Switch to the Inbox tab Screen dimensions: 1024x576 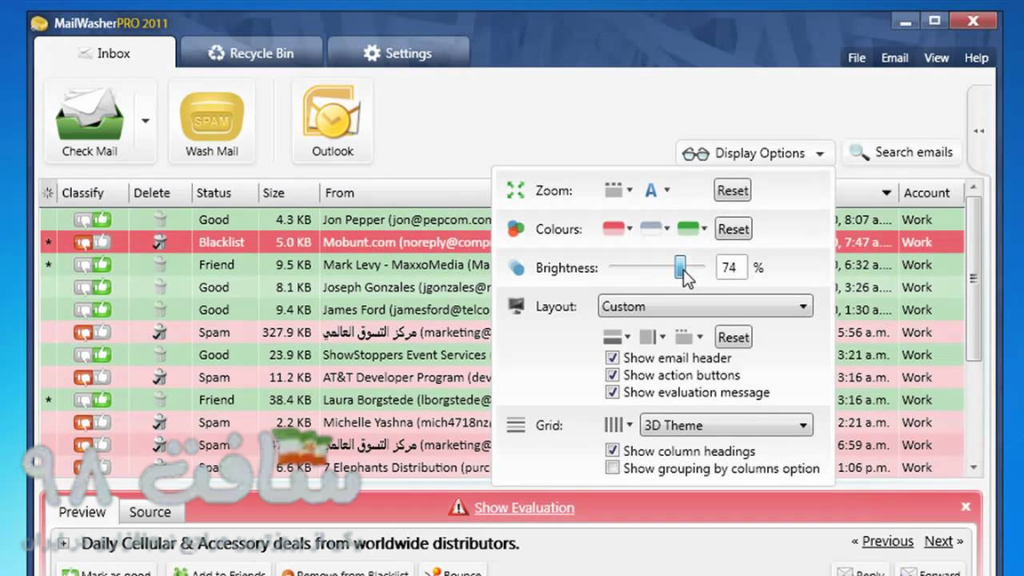(104, 53)
